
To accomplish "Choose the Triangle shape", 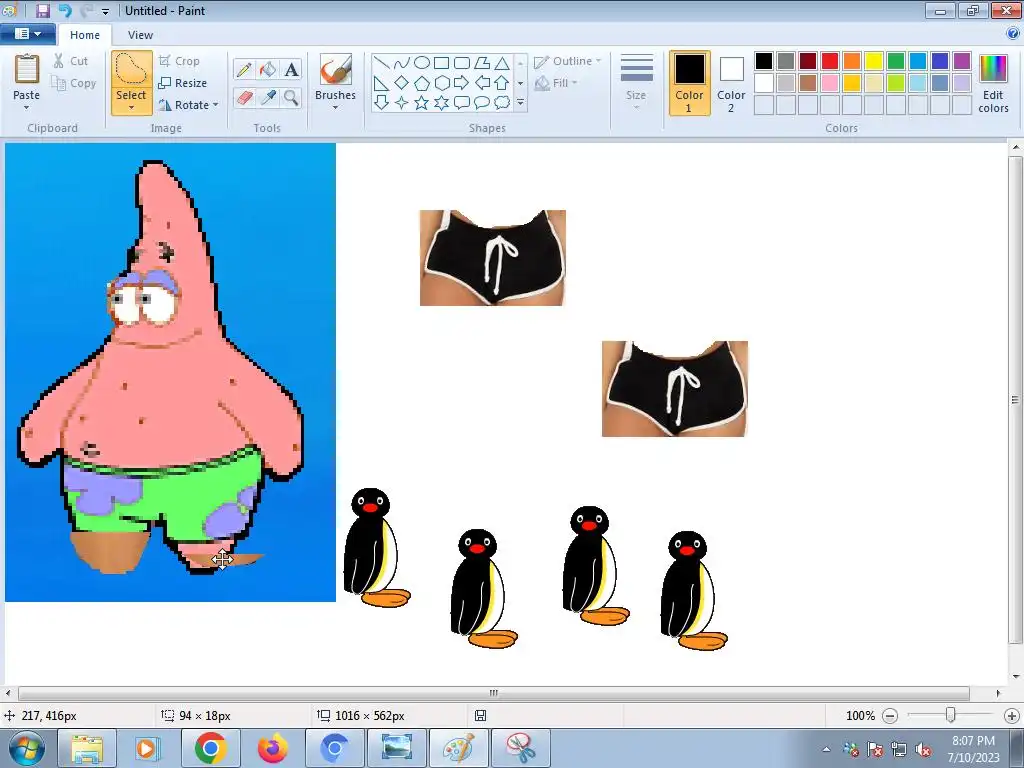I will point(502,63).
